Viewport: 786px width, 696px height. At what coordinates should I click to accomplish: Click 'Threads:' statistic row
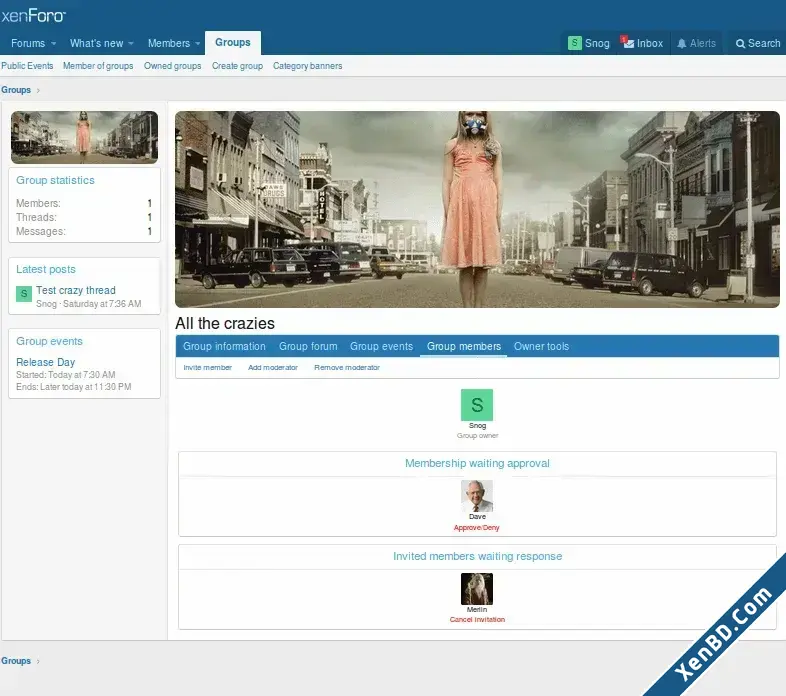pyautogui.click(x=84, y=217)
